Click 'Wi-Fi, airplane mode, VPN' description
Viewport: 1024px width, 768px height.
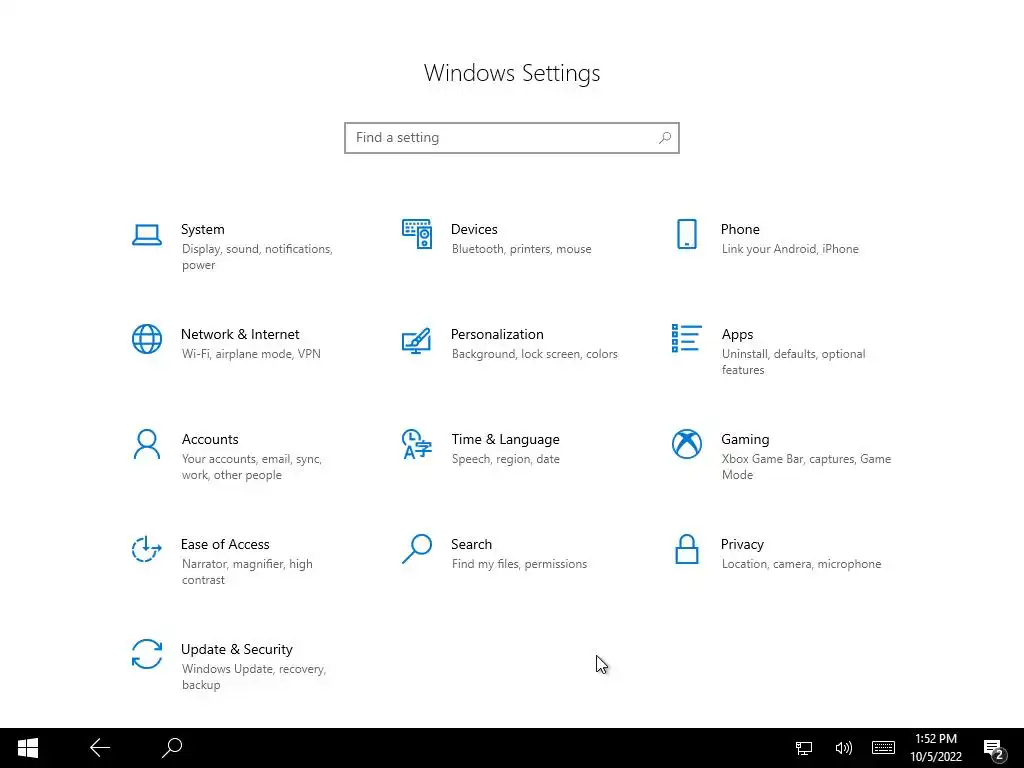point(251,354)
